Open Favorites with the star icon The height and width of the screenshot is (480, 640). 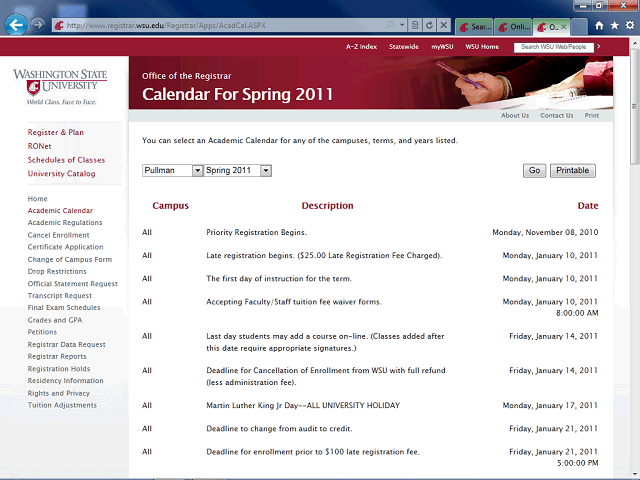tap(614, 26)
